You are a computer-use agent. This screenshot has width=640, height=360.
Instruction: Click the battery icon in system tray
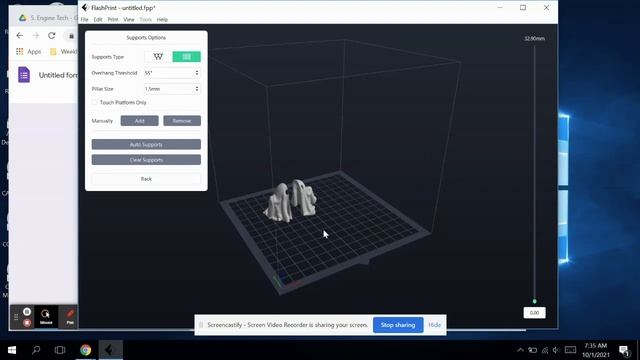(533, 350)
